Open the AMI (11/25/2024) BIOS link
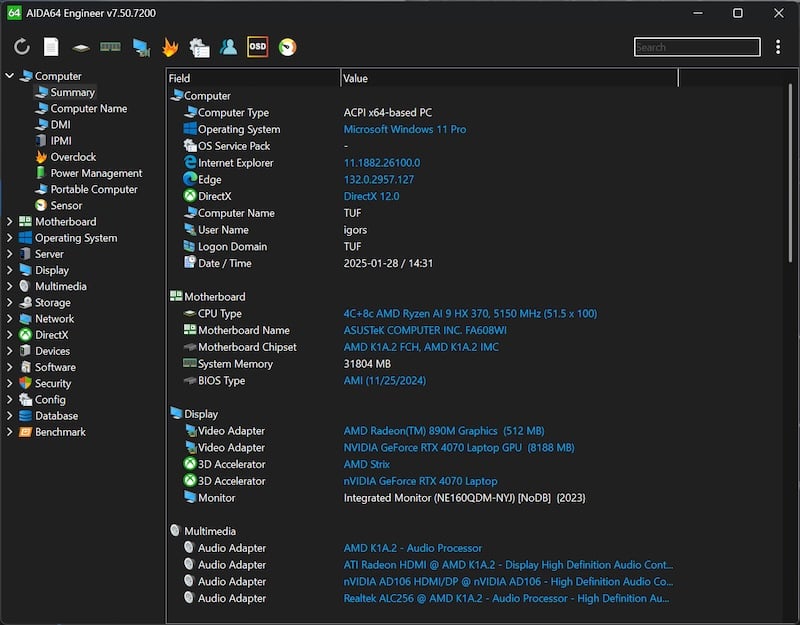The image size is (800, 625). pos(385,381)
